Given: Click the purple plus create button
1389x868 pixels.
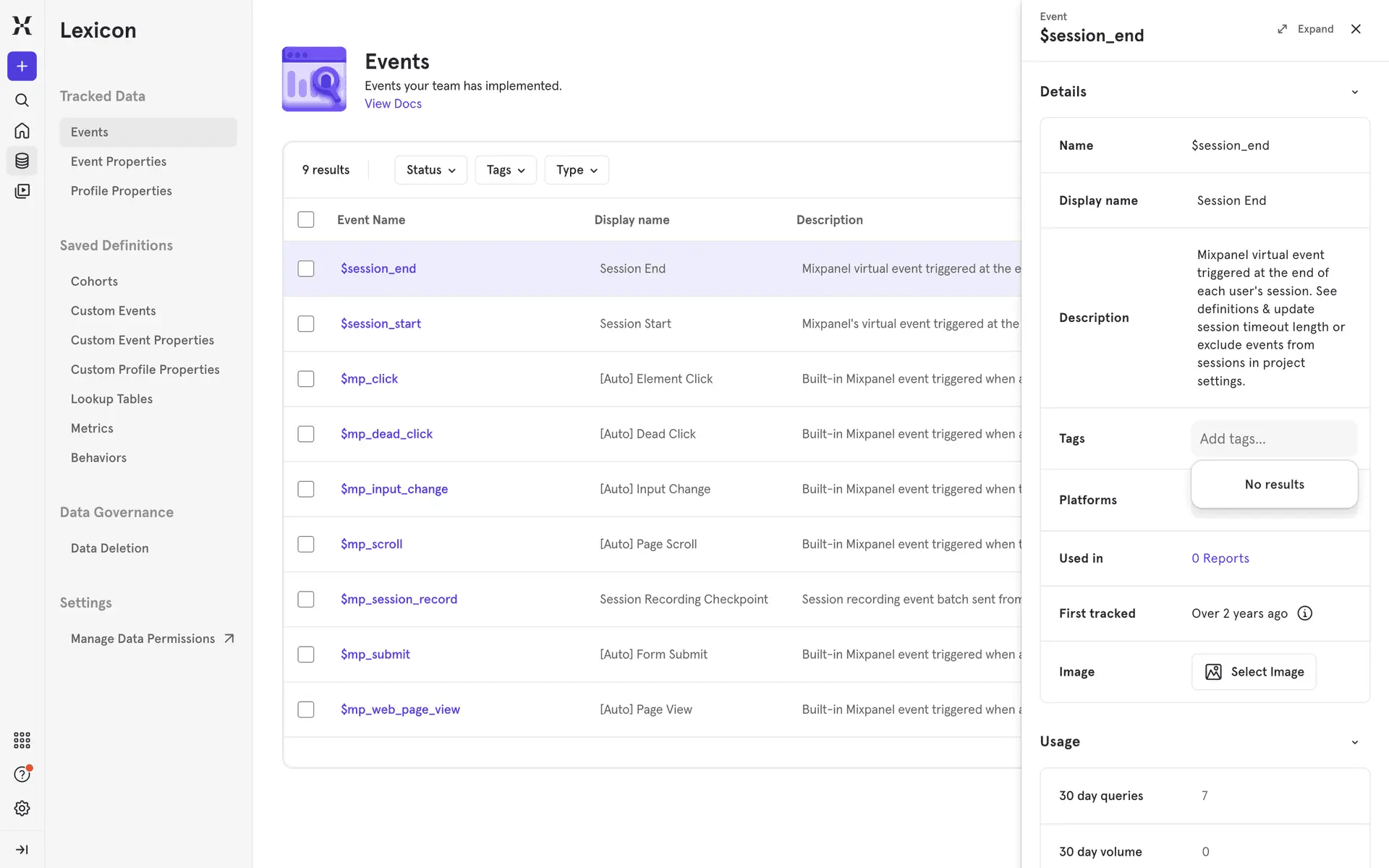Looking at the screenshot, I should [x=22, y=67].
